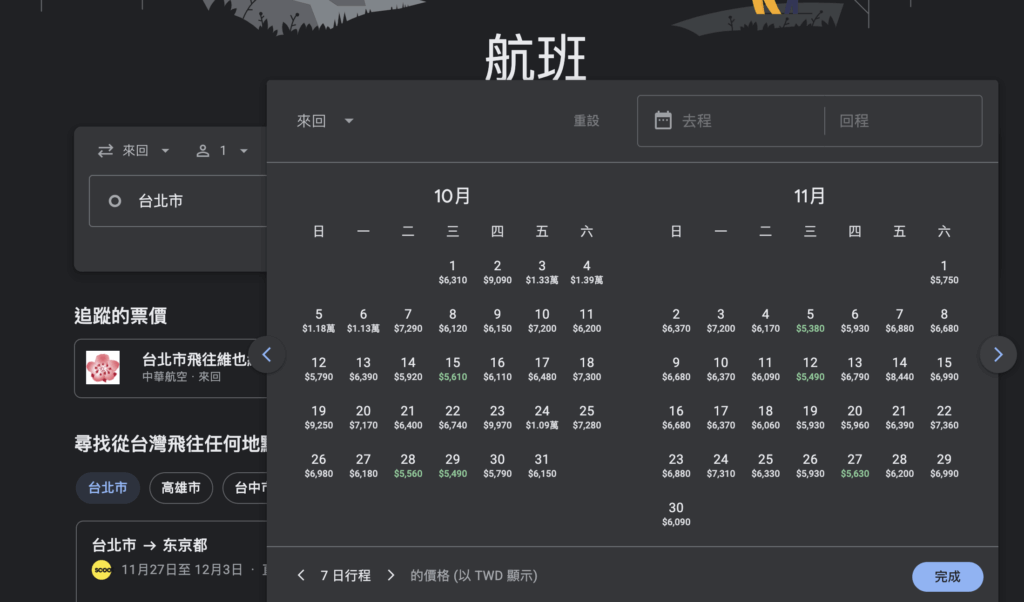Click the round-trip swap arrows icon
The width and height of the screenshot is (1024, 602).
105,151
